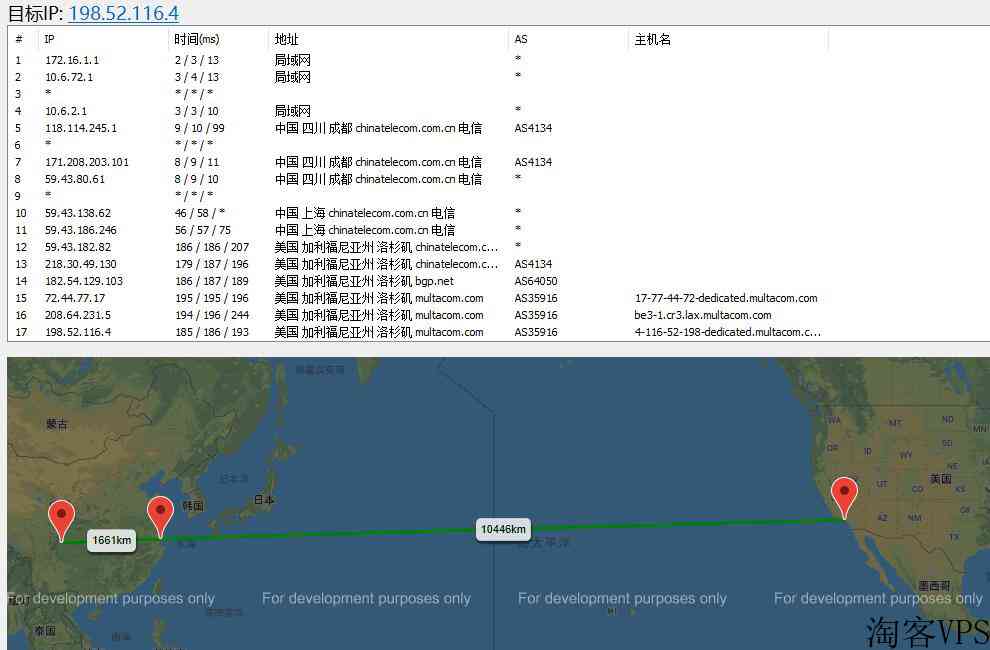Click hostname 4-116-52-198-dedicated.multacom.c...

pos(727,333)
